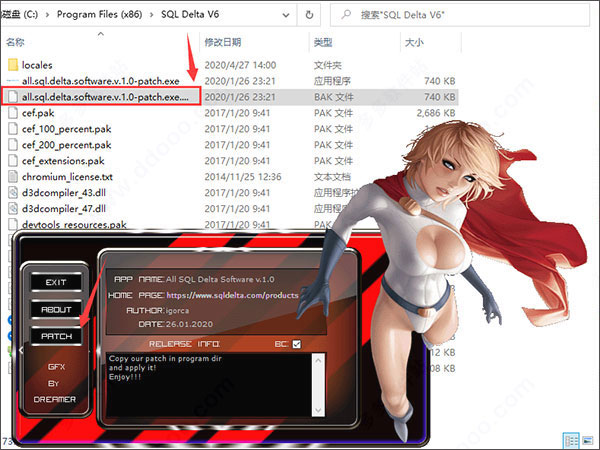Switch to details view layout icon
The image size is (600, 450).
coord(571,440)
